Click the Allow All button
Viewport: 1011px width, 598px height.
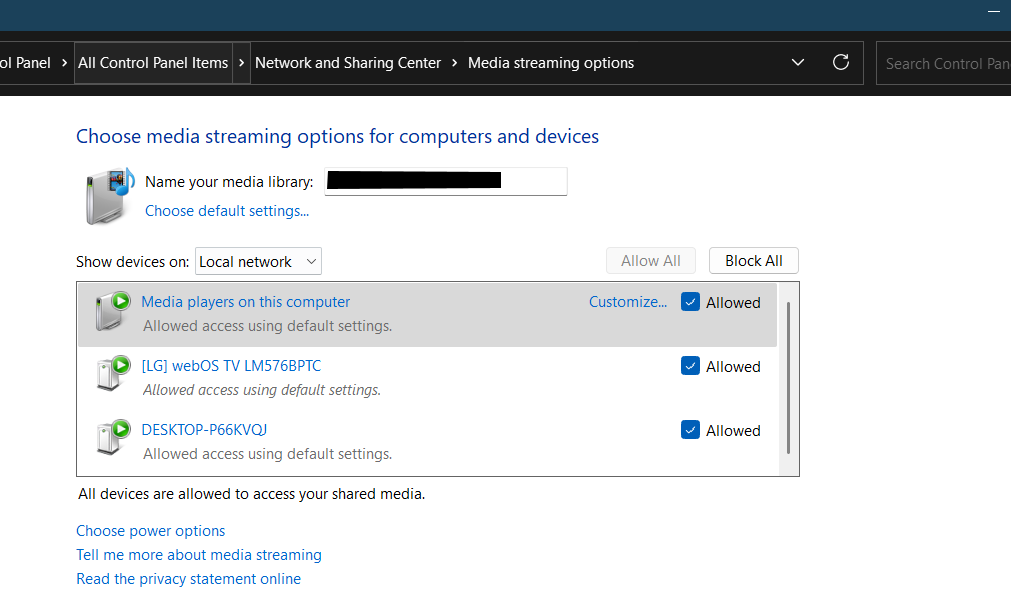(x=651, y=261)
